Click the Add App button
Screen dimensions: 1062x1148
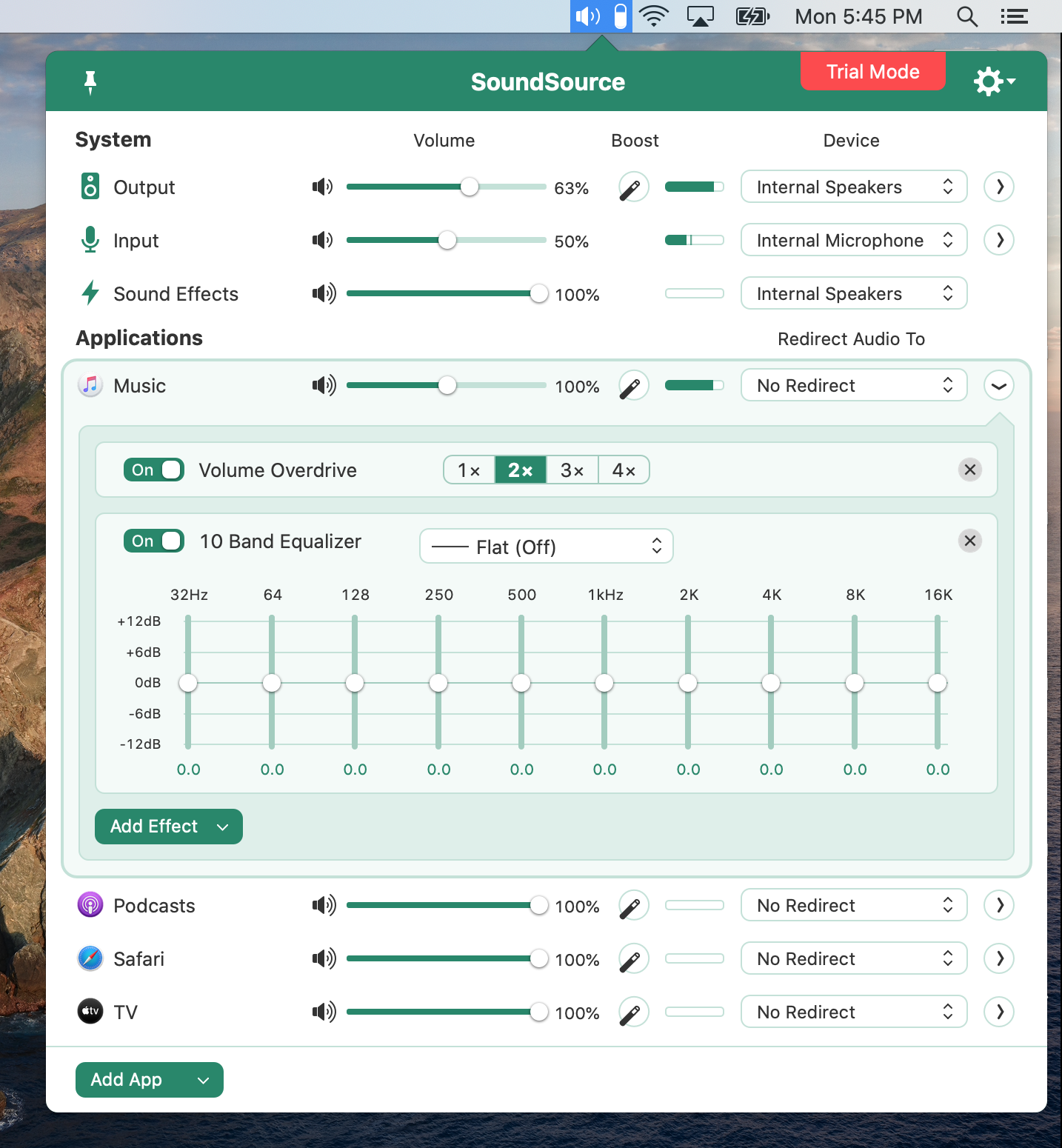pyautogui.click(x=150, y=1080)
